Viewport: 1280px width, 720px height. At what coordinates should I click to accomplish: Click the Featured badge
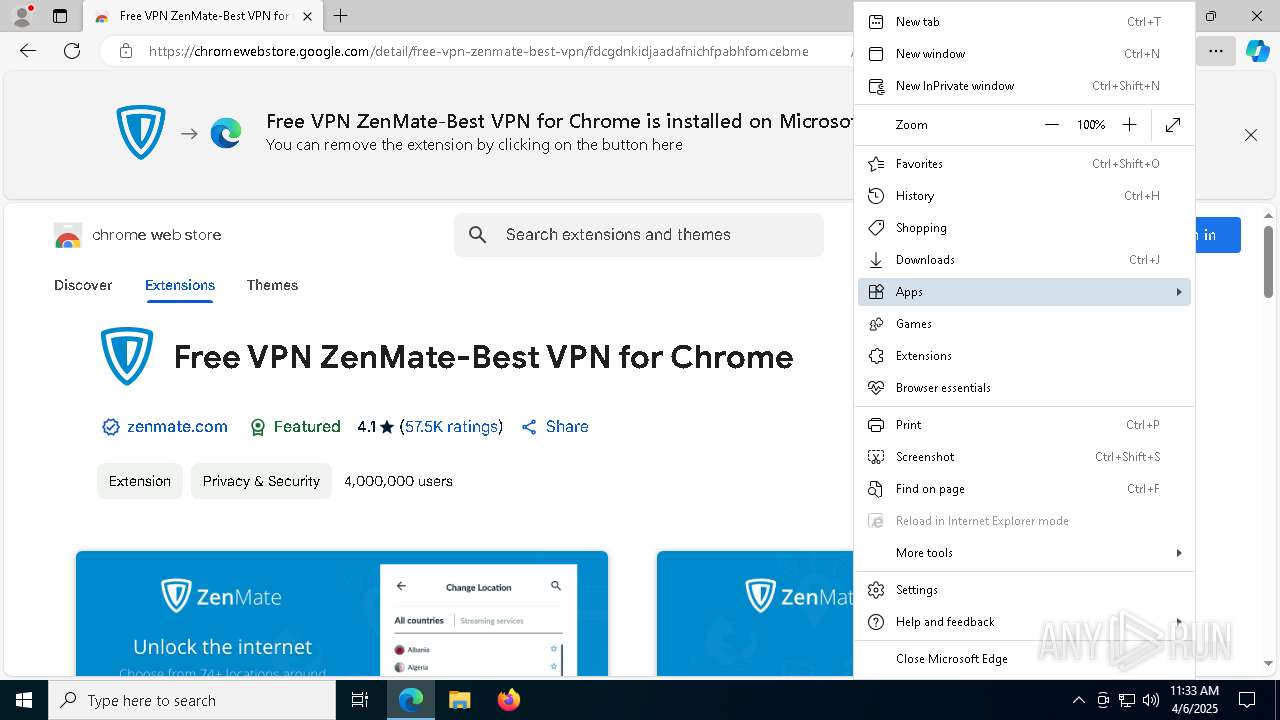pyautogui.click(x=295, y=427)
